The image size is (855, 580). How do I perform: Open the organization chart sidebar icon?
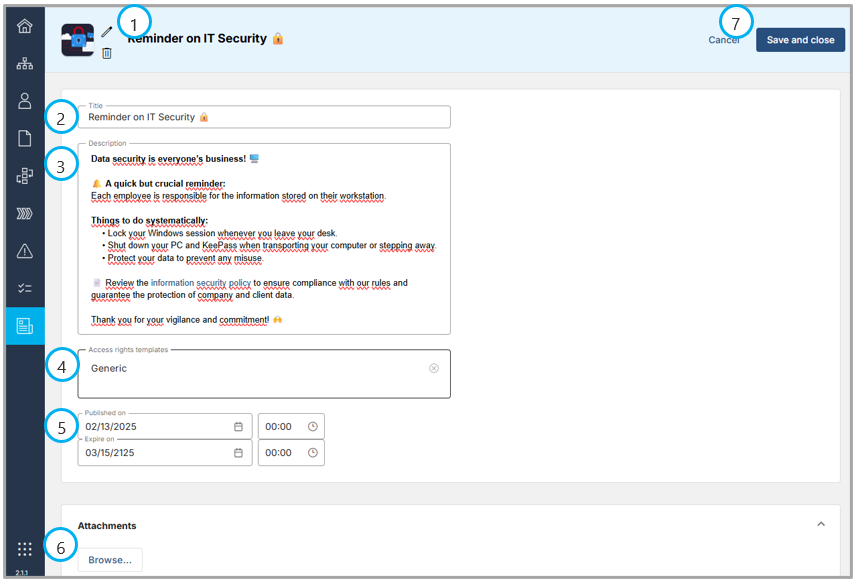click(25, 64)
